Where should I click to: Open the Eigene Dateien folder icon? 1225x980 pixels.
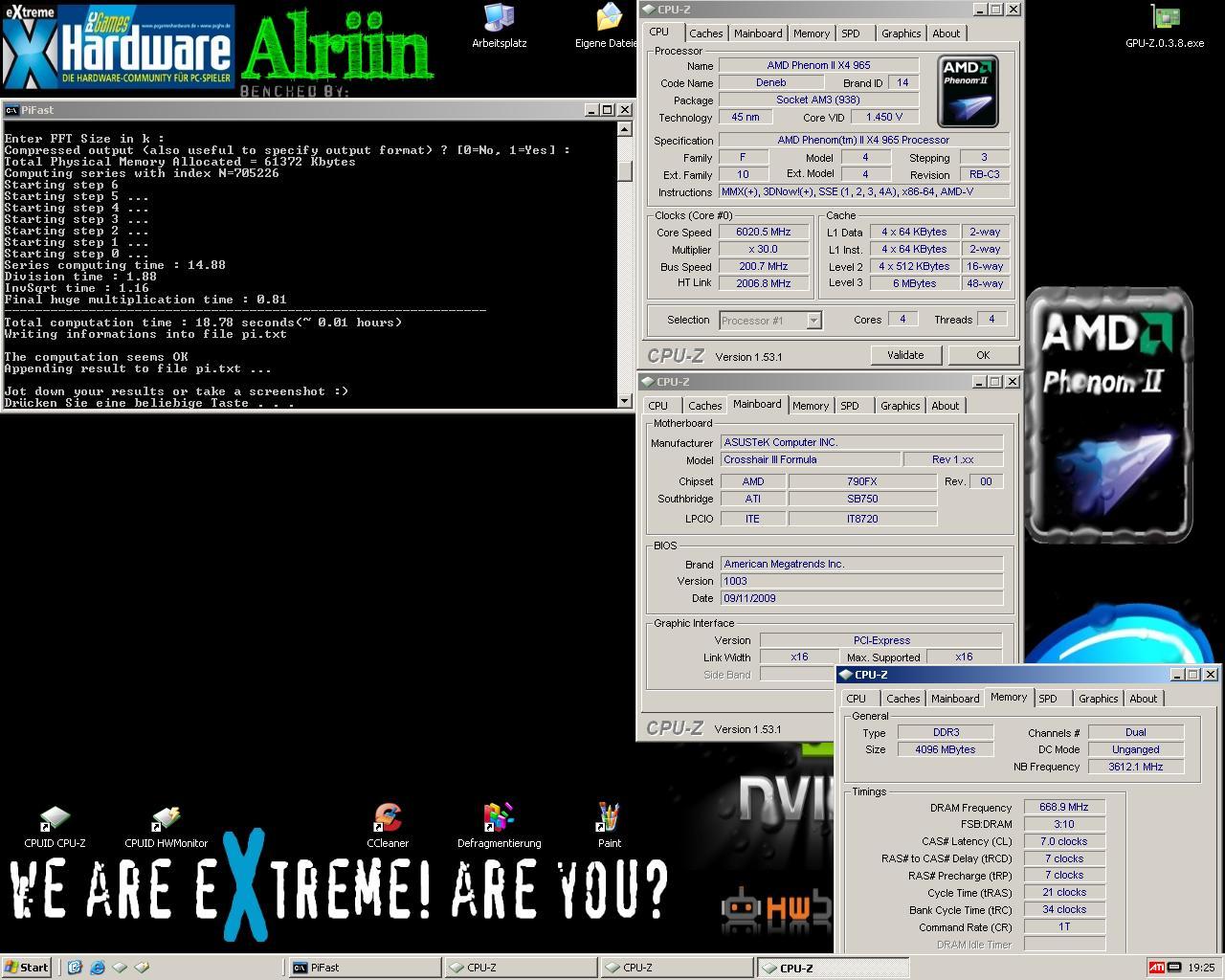click(607, 26)
